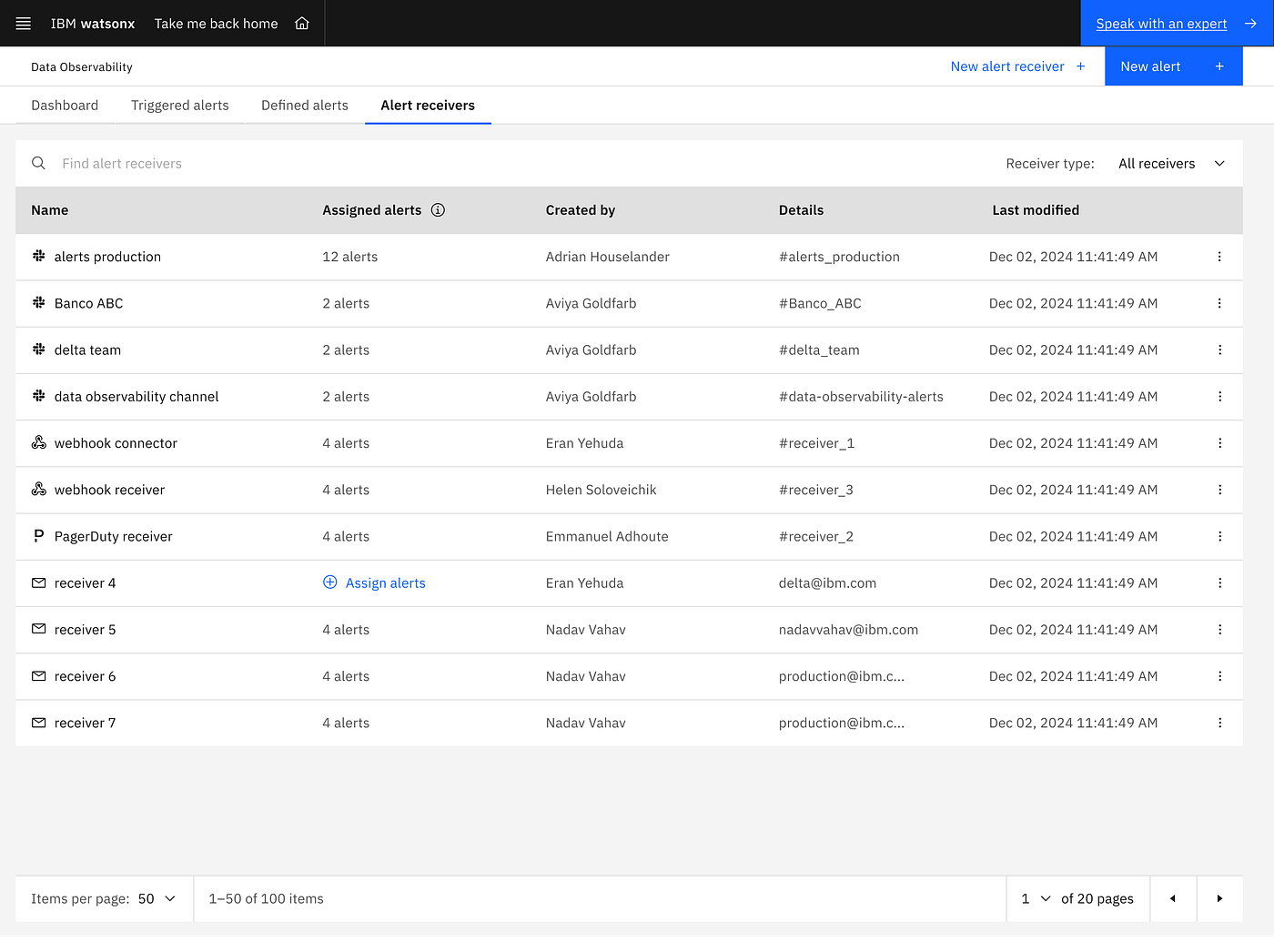This screenshot has height=952, width=1274.
Task: Click the PagerDuty icon for PagerDuty receiver
Action: [x=38, y=536]
